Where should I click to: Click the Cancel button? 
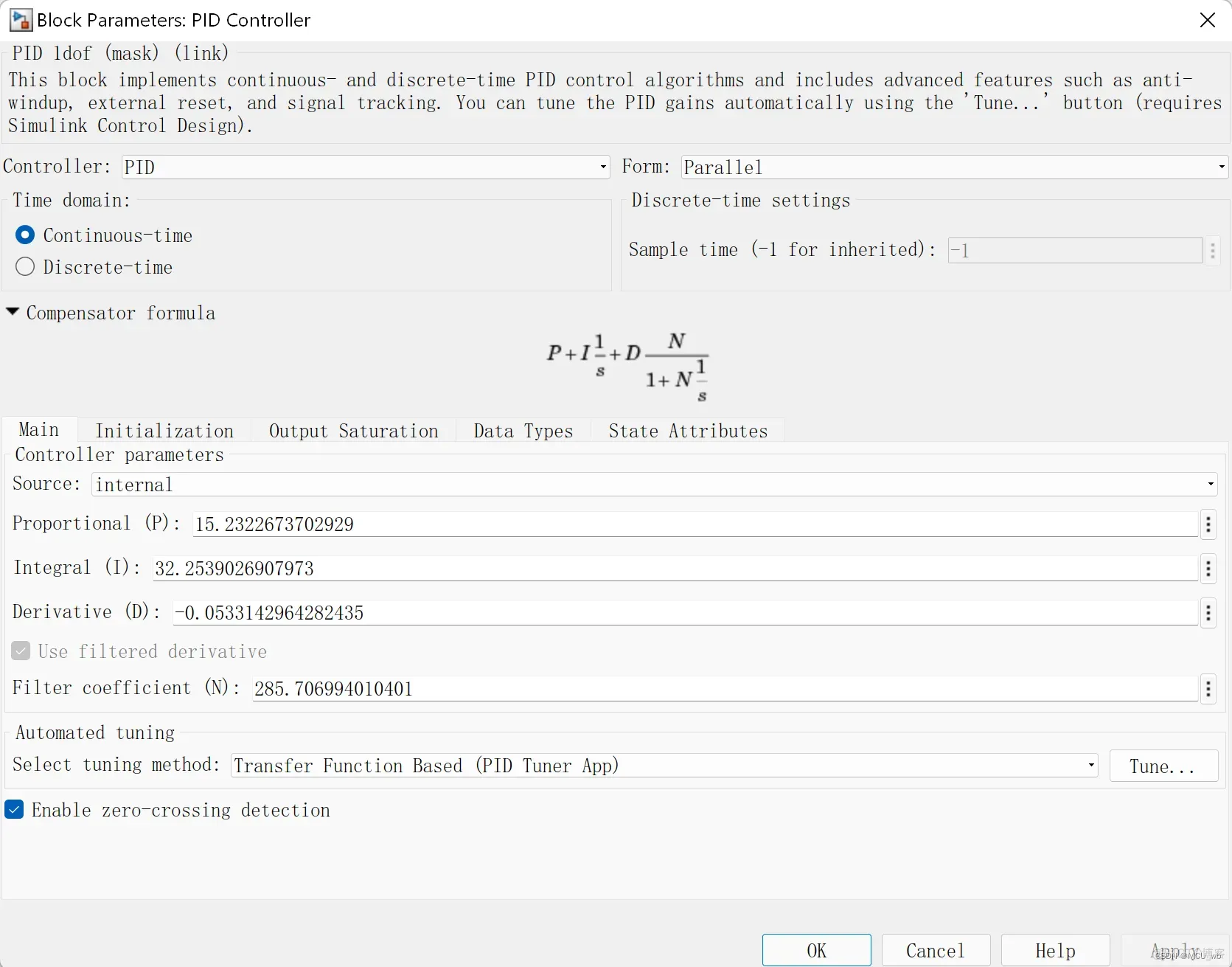click(x=936, y=950)
